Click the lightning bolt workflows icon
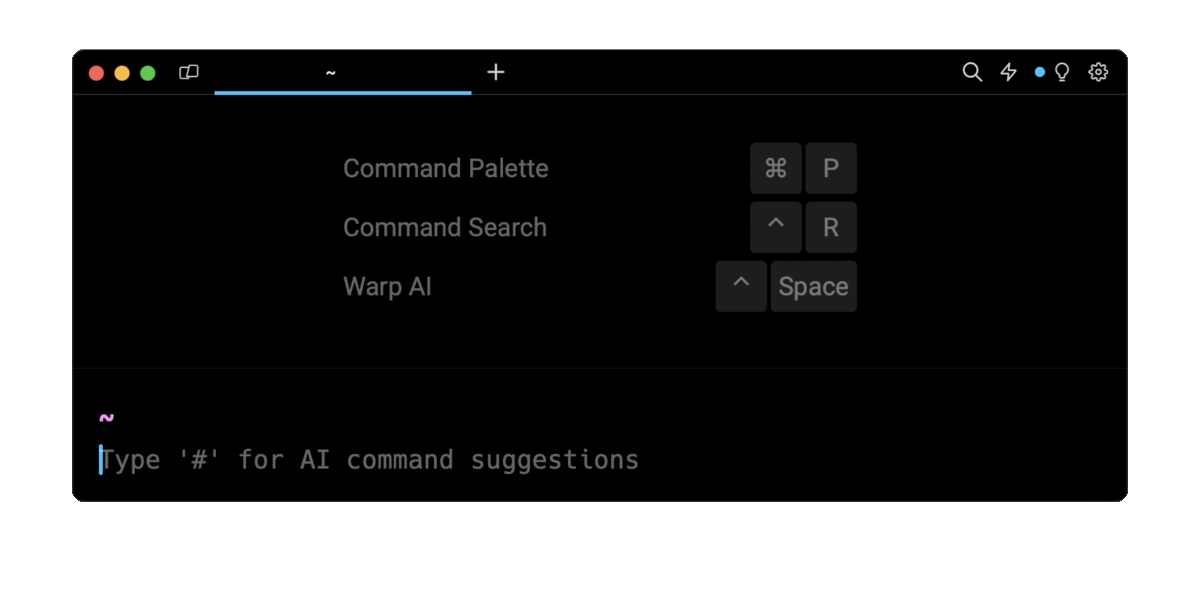The image size is (1200, 597). [1008, 72]
